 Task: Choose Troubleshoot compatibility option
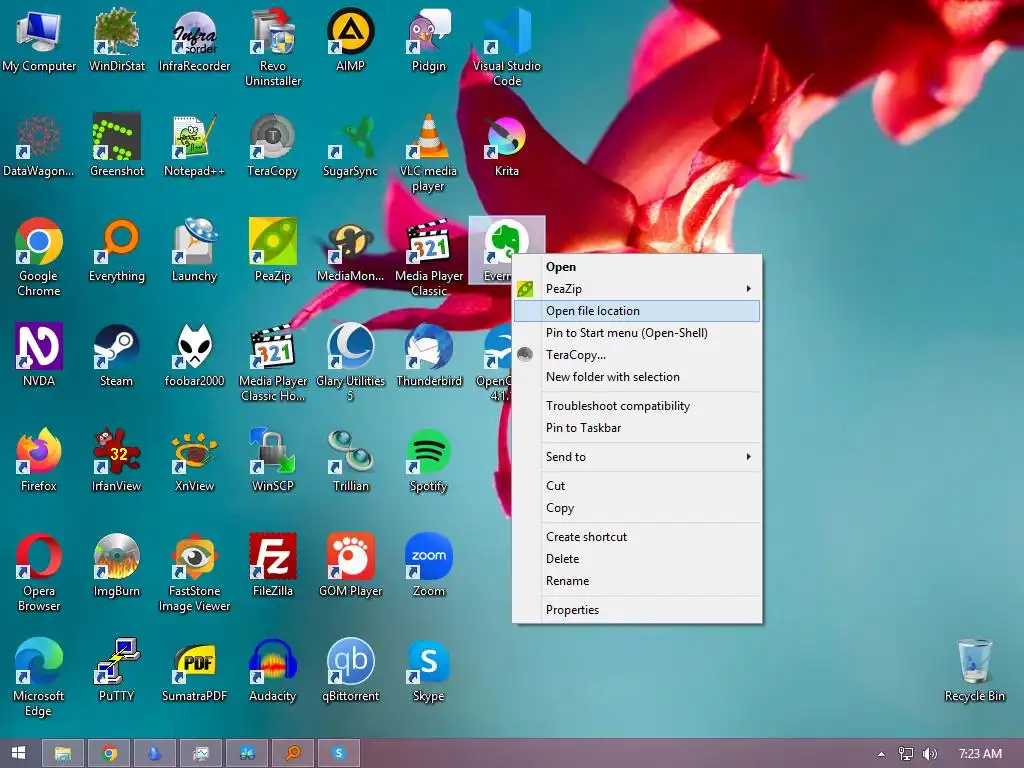637,406
